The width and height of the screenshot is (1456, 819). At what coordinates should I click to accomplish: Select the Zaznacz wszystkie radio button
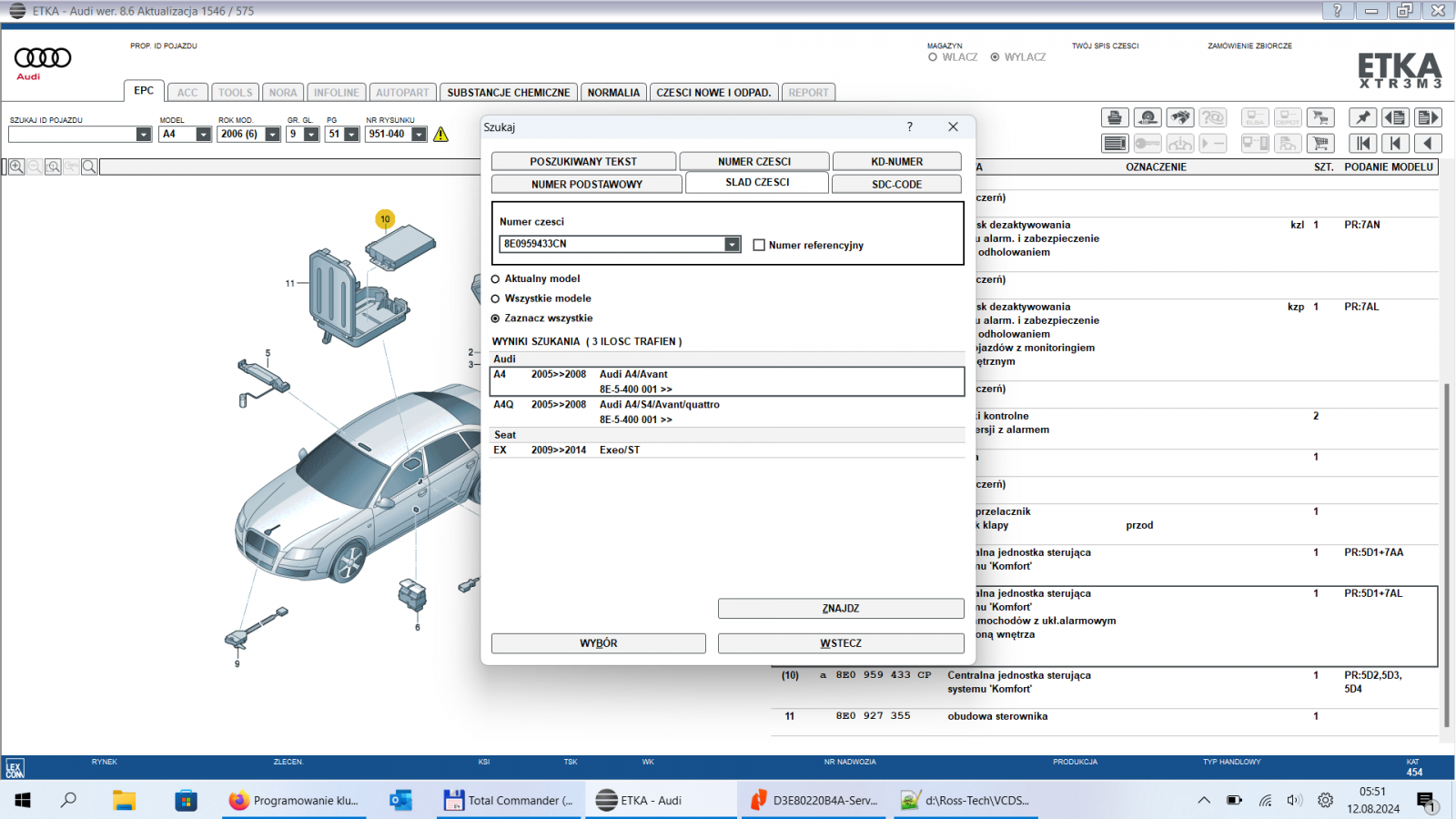(x=496, y=318)
